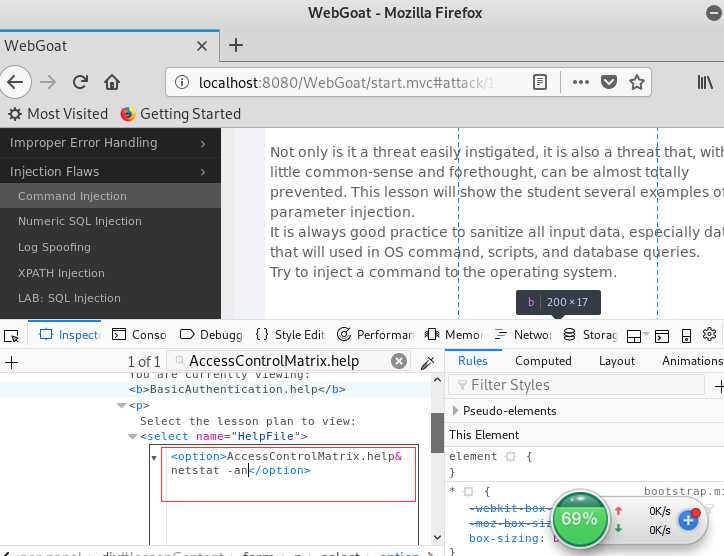The image size is (724, 556).
Task: Click devtools icon left of settings gear
Action: click(x=686, y=336)
